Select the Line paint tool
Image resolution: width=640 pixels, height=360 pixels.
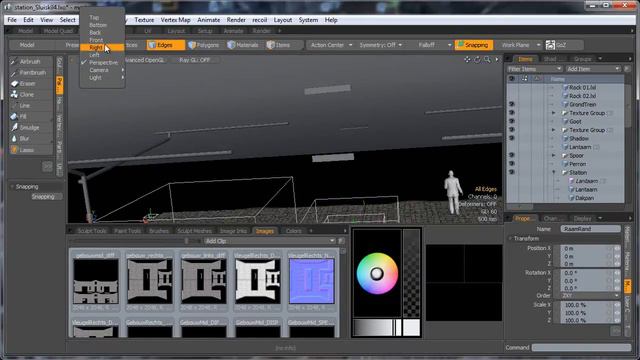[31, 106]
